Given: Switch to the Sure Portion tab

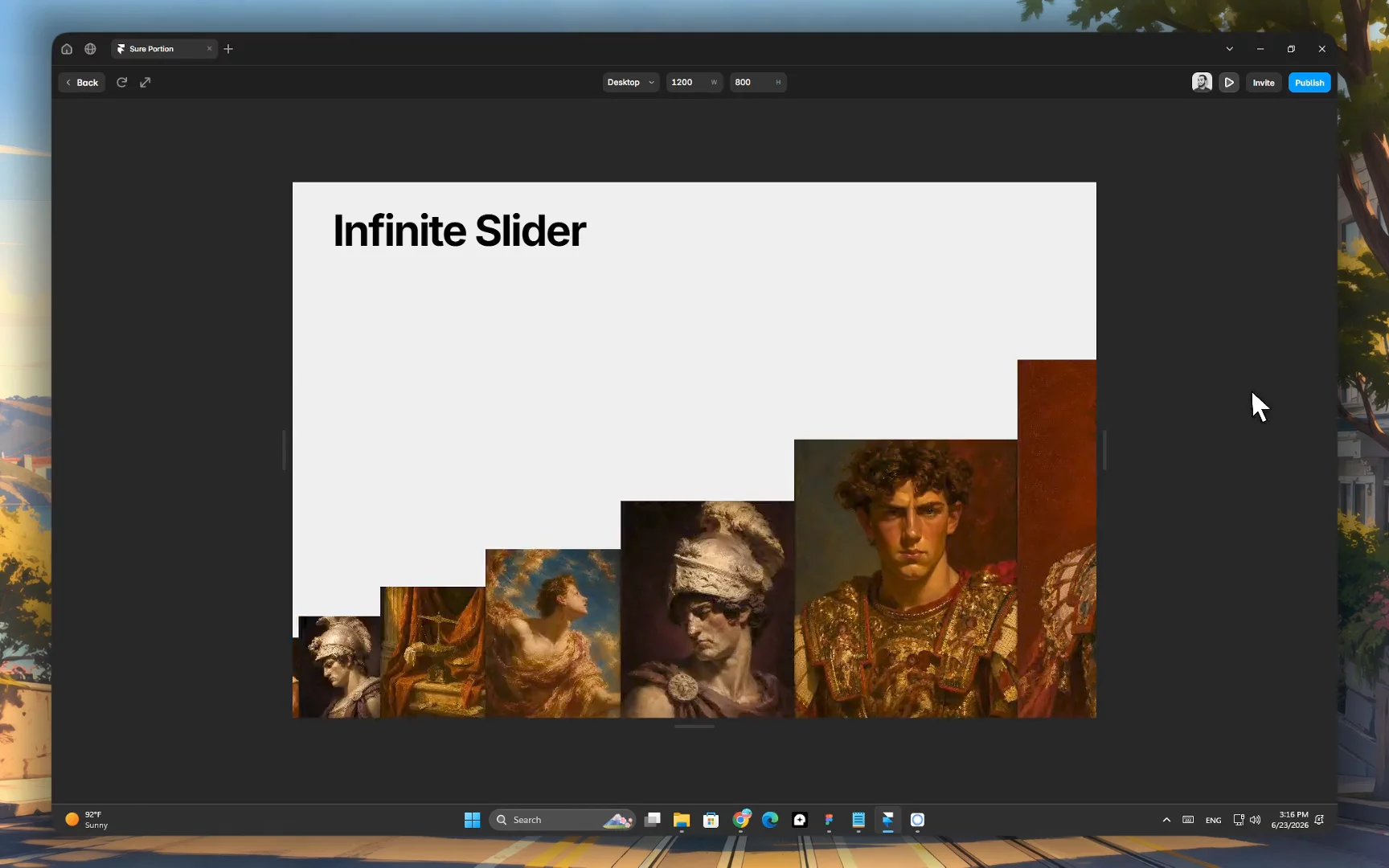Looking at the screenshot, I should point(163,49).
